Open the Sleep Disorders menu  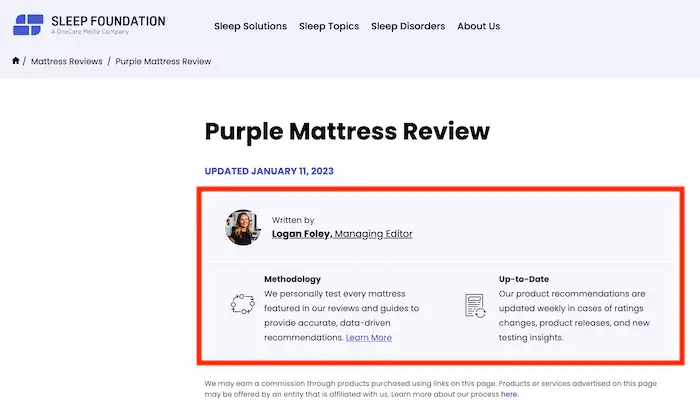408,26
